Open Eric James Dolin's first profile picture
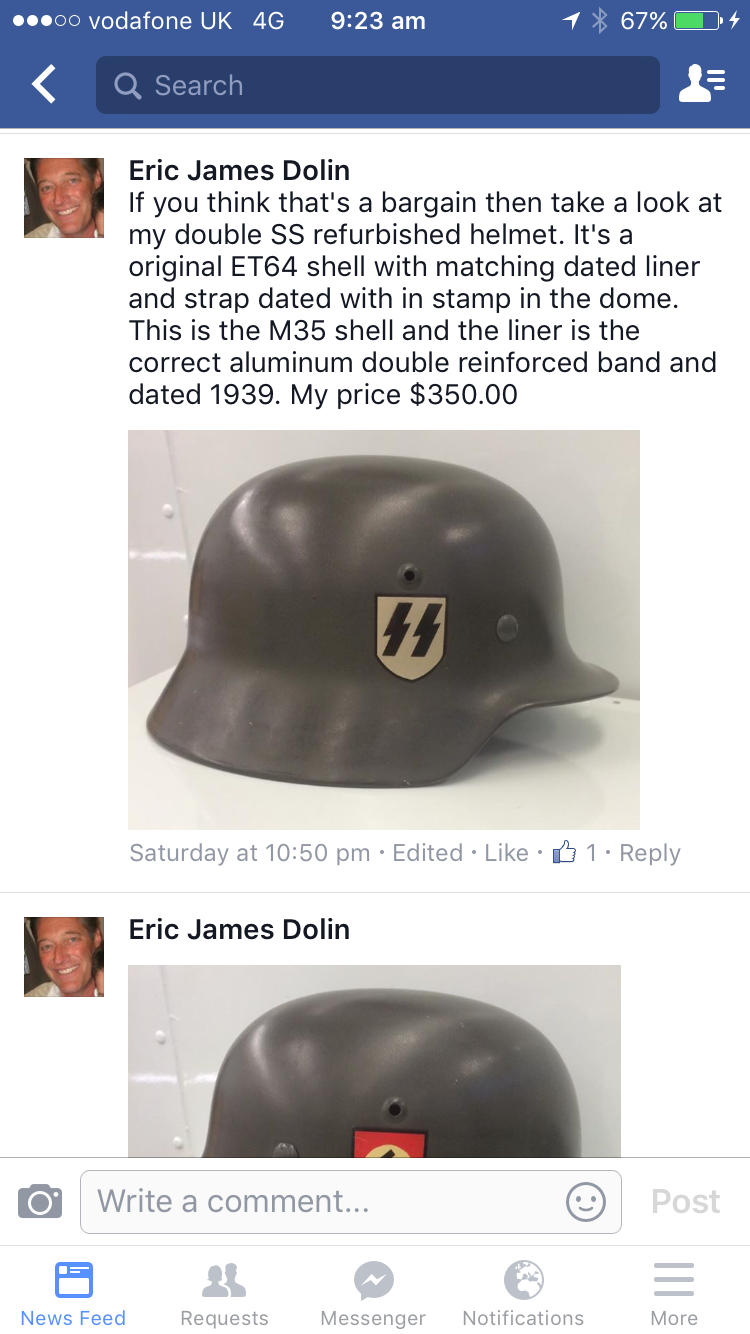Viewport: 750px width, 1334px height. pos(64,198)
